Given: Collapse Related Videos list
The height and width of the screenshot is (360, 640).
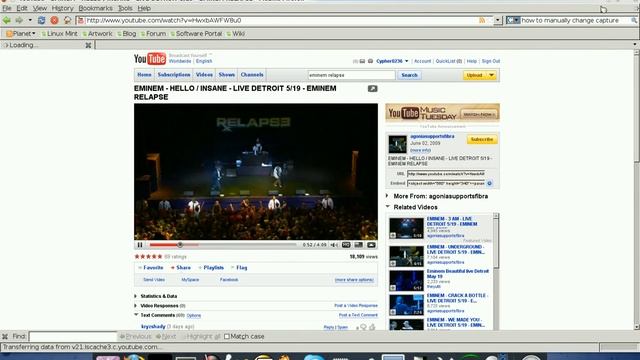Looking at the screenshot, I should pos(388,207).
